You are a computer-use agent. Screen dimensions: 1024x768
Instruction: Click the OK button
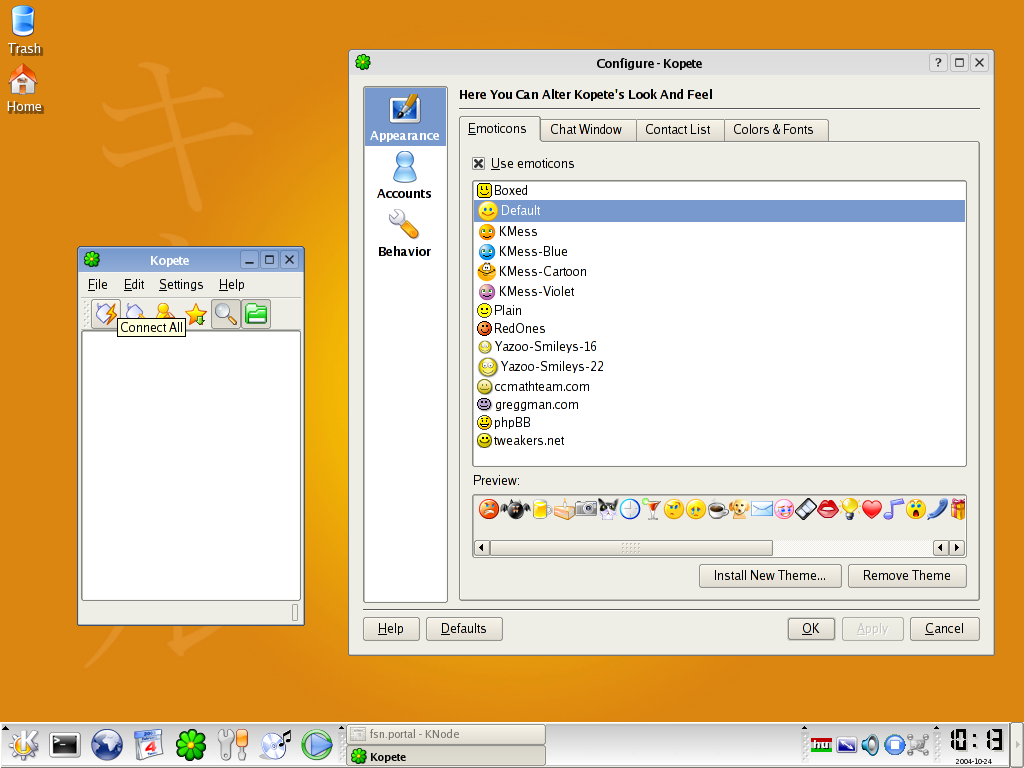point(811,628)
